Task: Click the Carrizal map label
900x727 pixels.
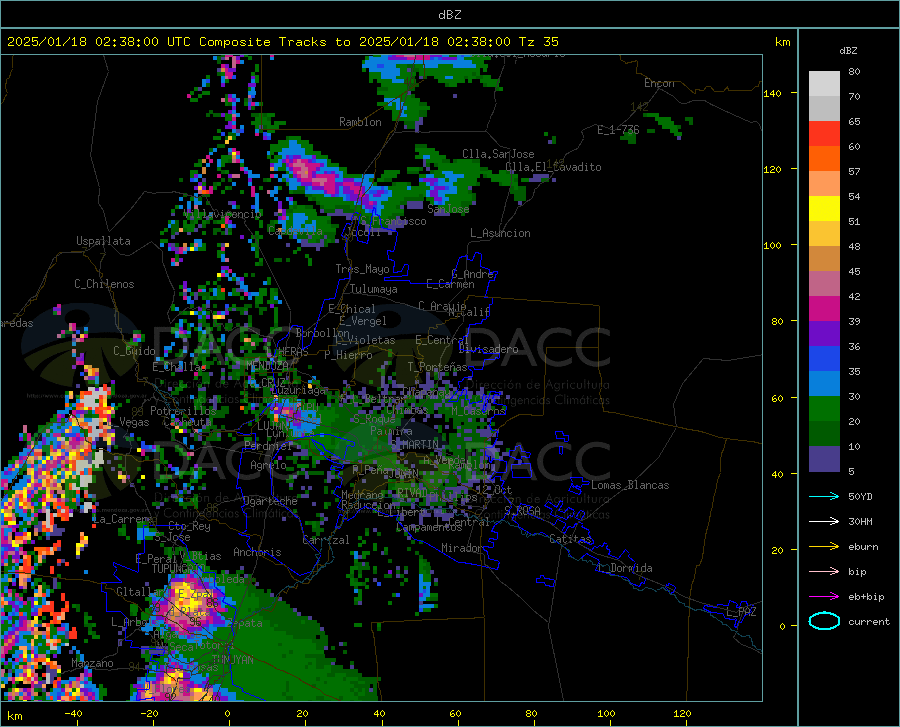Action: (326, 540)
